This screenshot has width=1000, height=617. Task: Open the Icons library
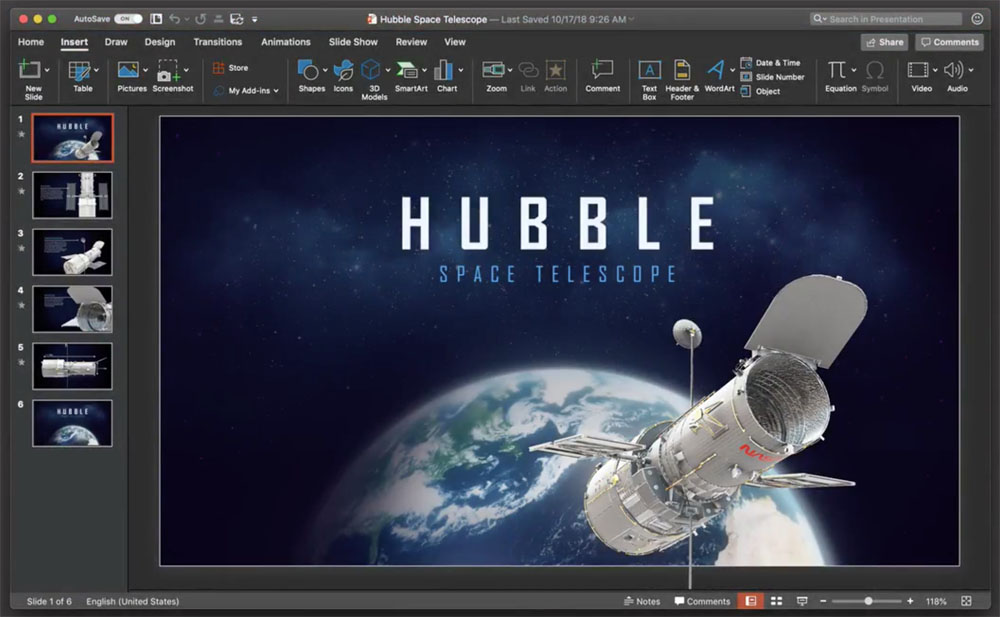pos(343,71)
